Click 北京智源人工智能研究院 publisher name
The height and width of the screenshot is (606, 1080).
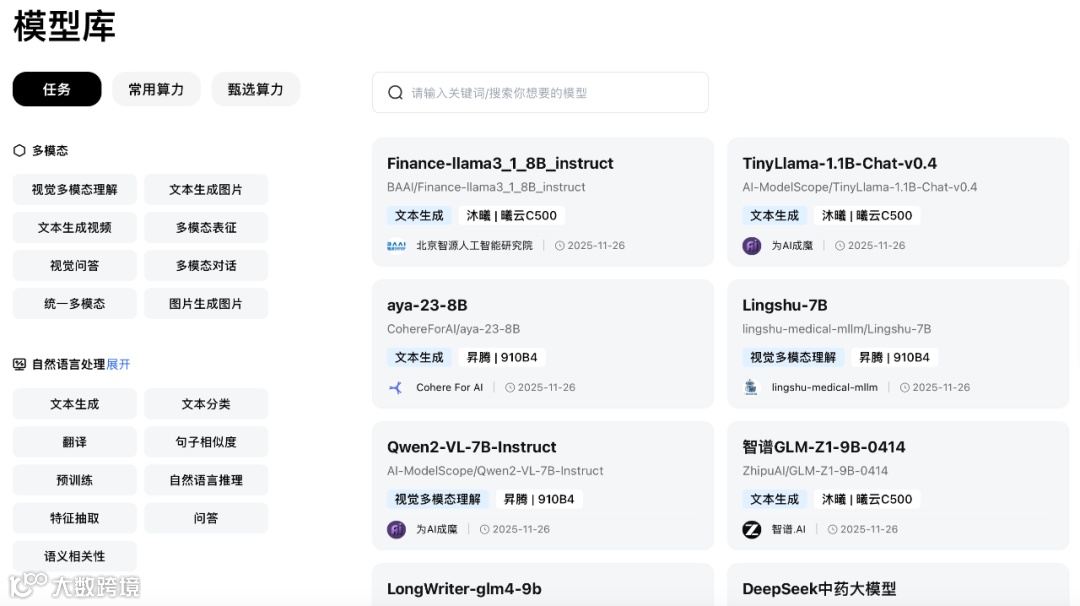pyautogui.click(x=475, y=245)
